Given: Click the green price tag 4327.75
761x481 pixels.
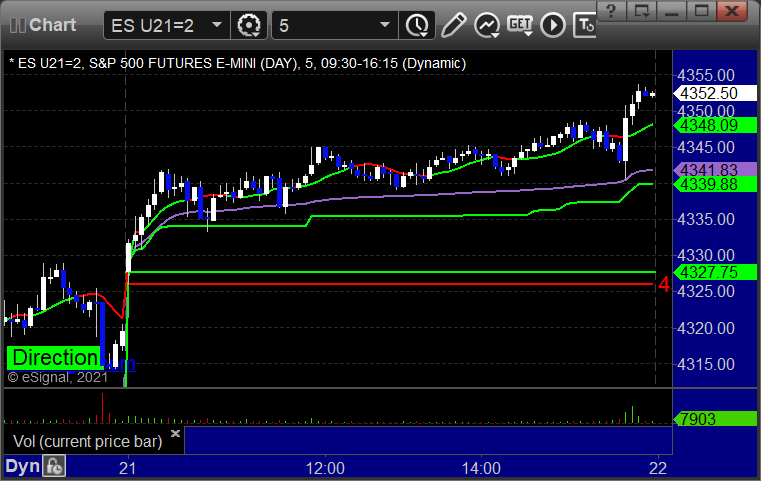Looking at the screenshot, I should tap(714, 272).
